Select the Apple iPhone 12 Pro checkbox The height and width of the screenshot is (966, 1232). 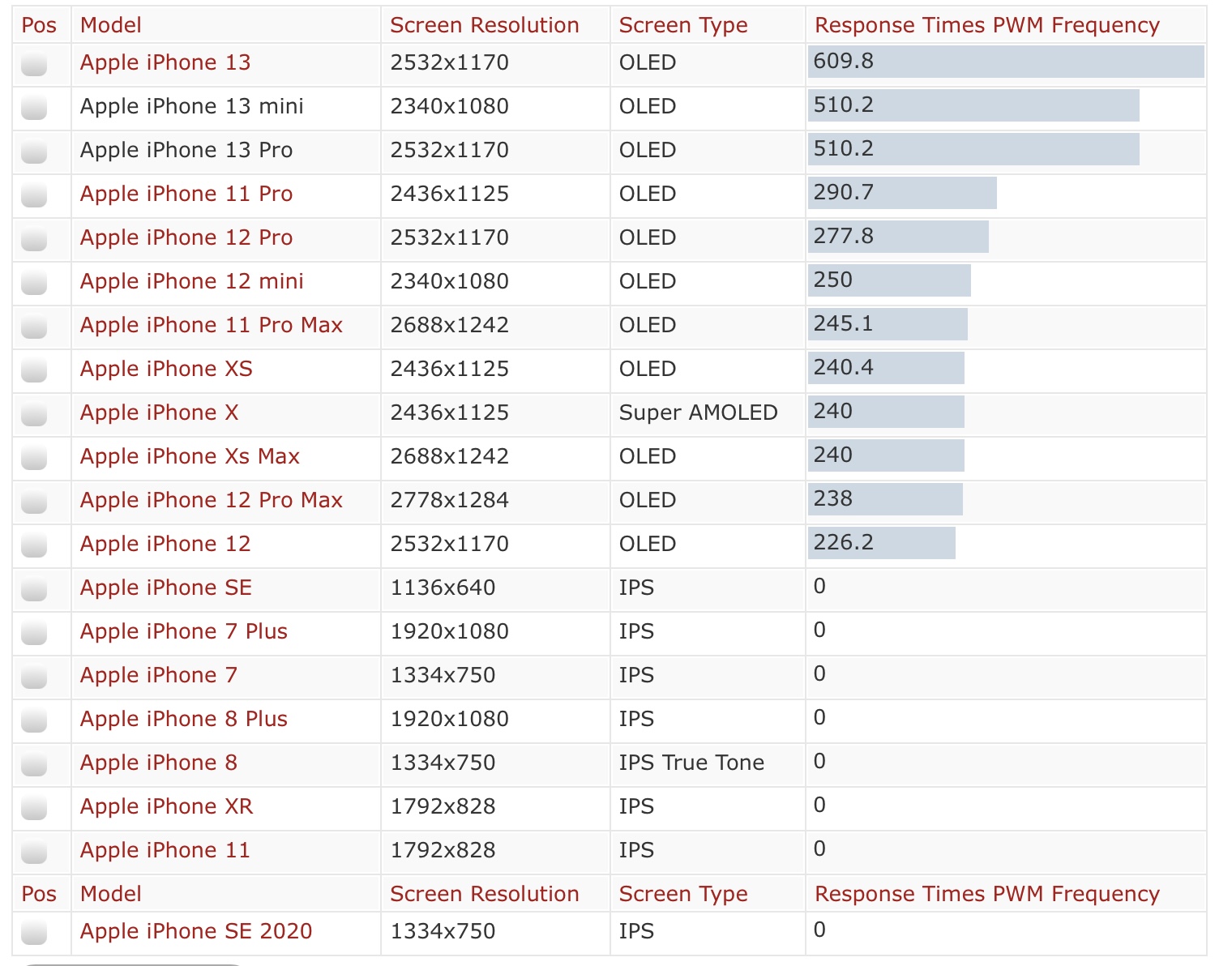tap(34, 239)
